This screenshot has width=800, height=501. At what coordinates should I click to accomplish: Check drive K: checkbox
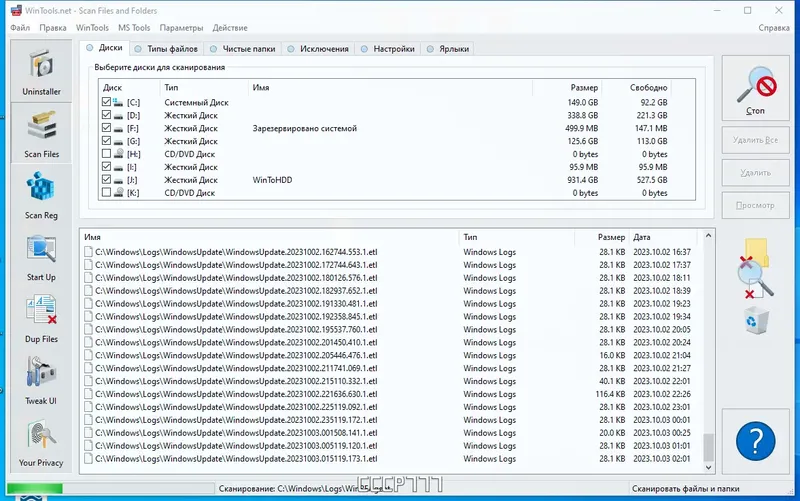coord(106,192)
